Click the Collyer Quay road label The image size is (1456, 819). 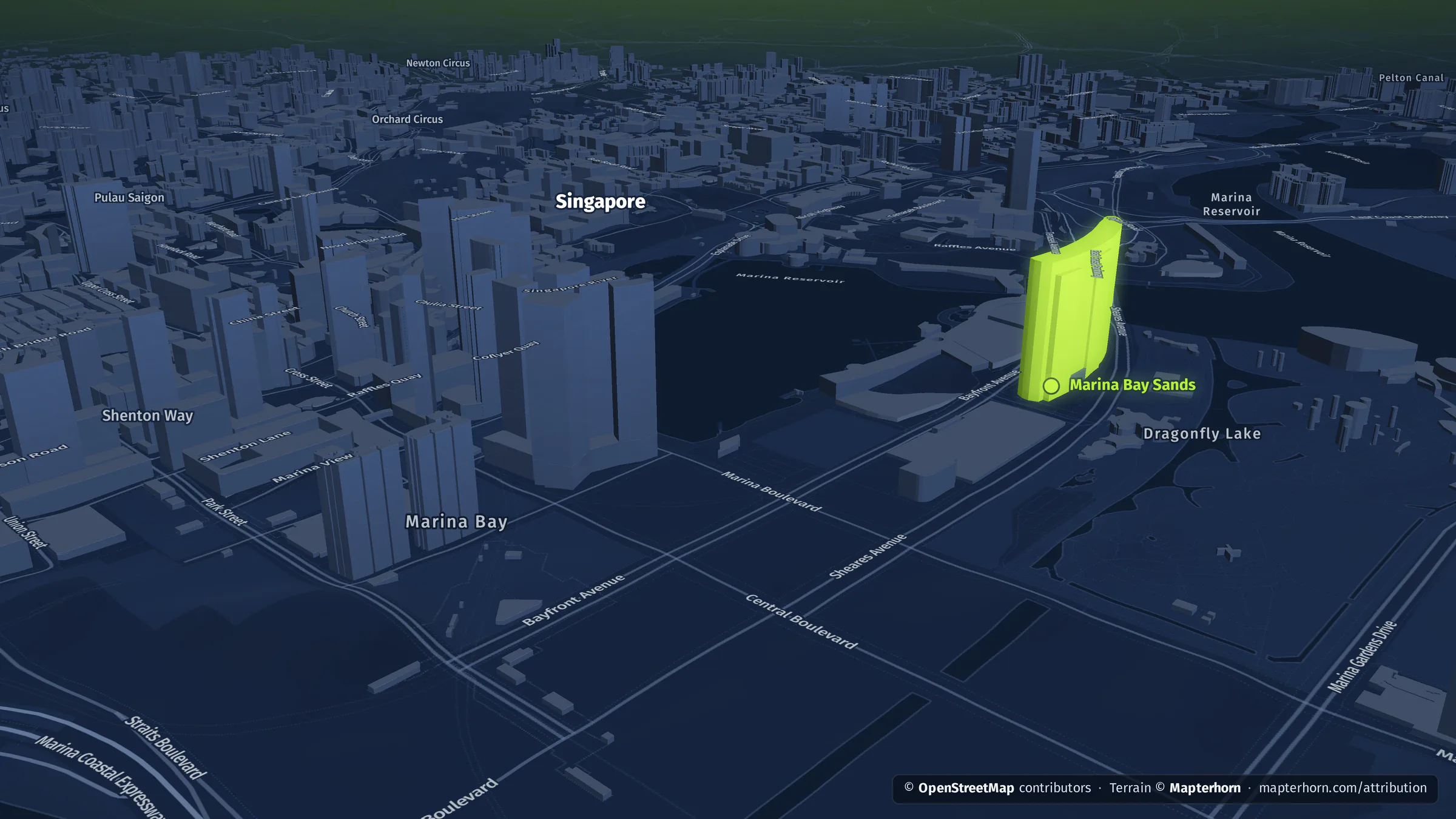[505, 350]
